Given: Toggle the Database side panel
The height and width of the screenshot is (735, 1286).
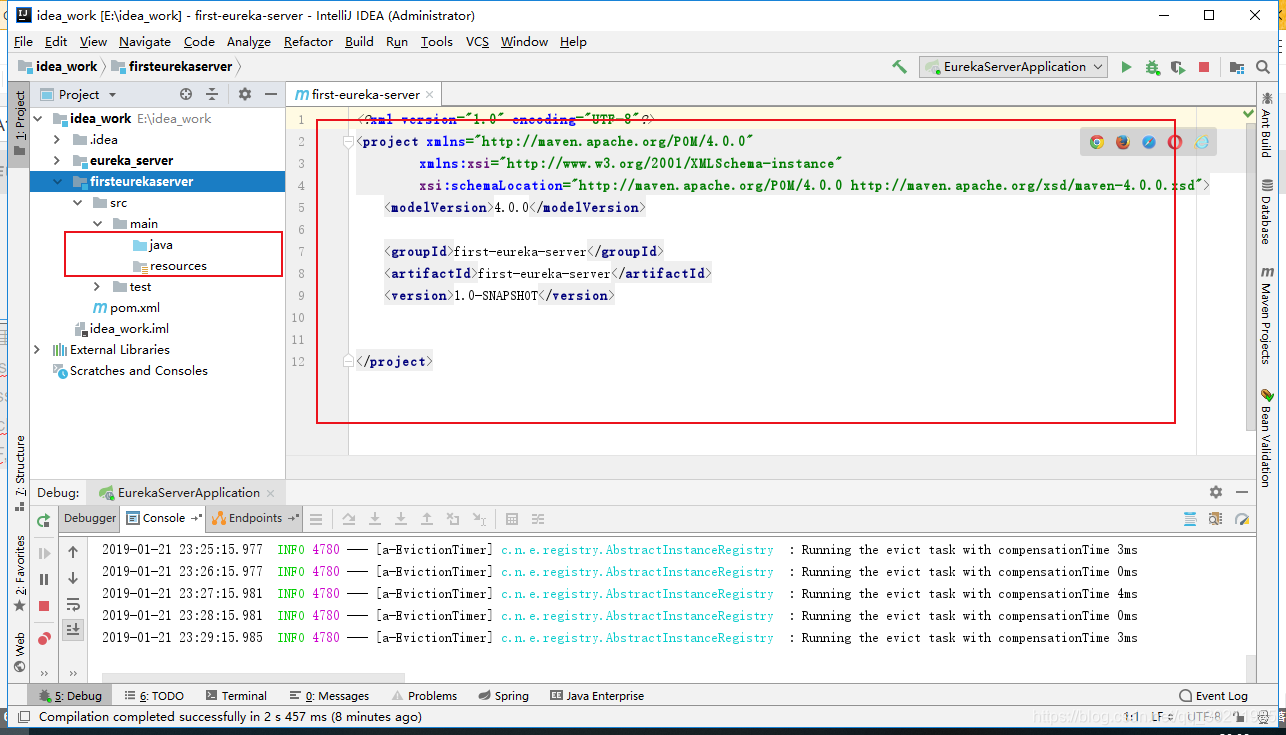Looking at the screenshot, I should (x=1267, y=211).
